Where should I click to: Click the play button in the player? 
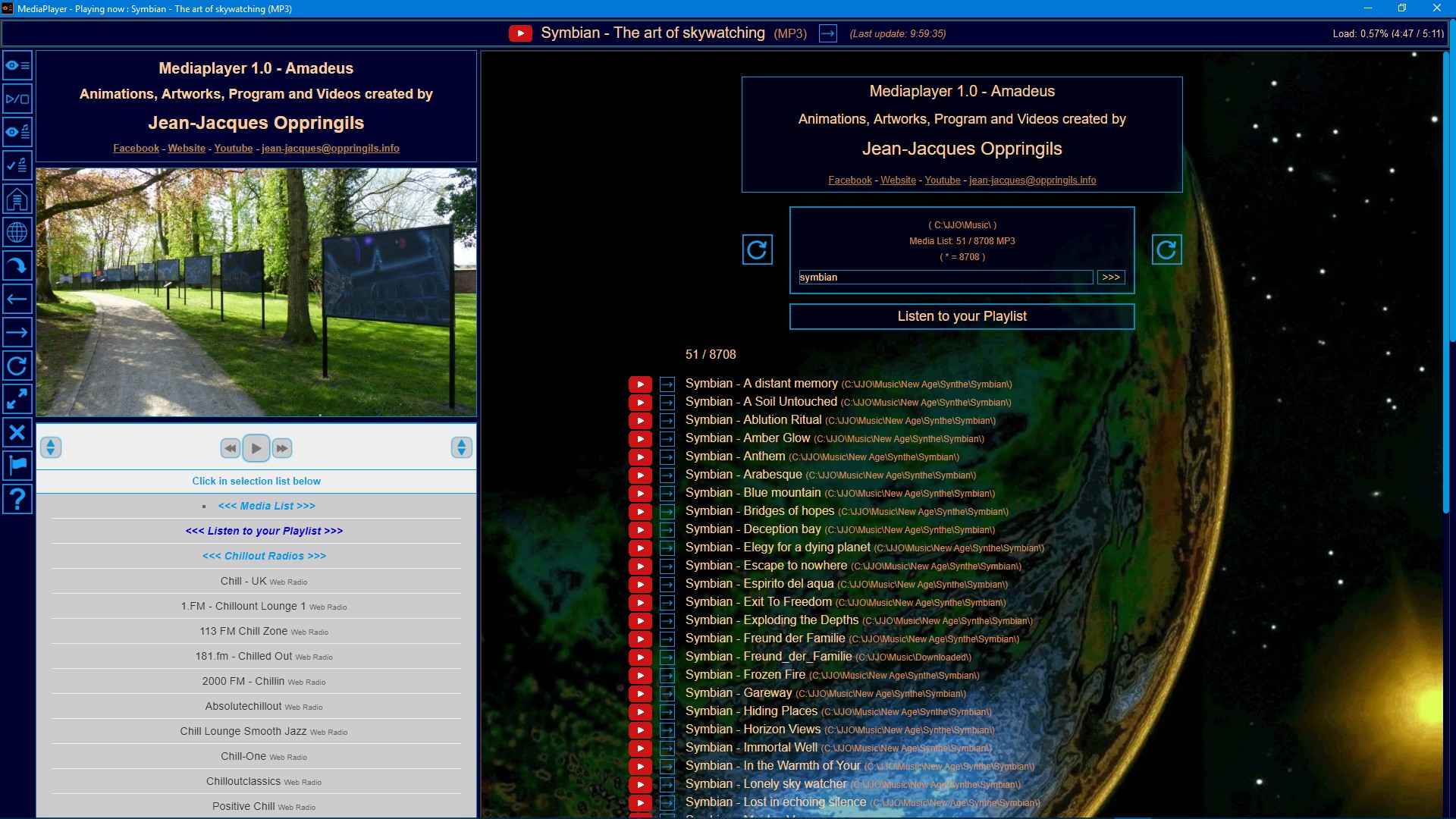coord(256,448)
